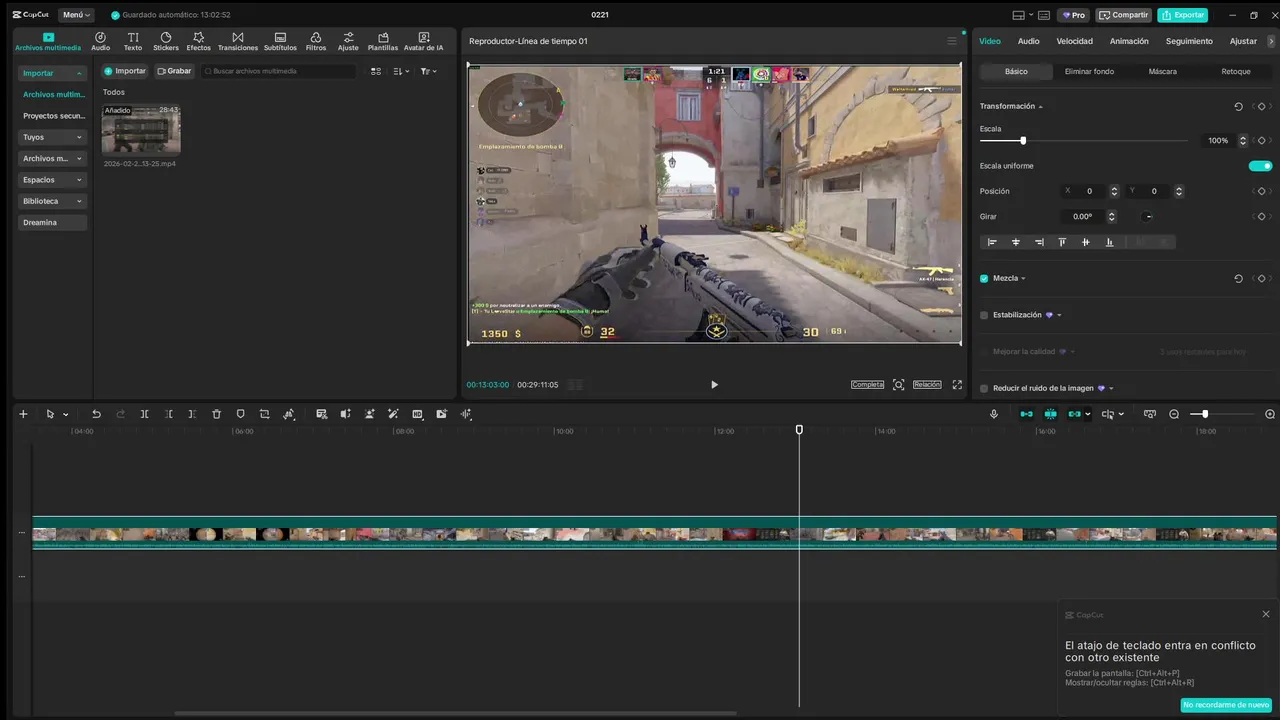Click the split clip tool

[x=144, y=414]
